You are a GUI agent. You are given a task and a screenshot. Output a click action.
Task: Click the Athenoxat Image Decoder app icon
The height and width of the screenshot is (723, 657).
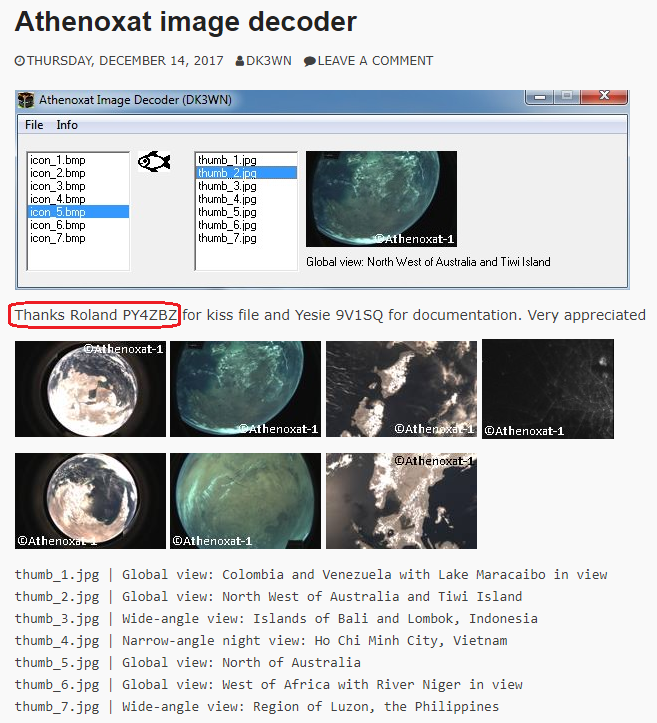[x=26, y=100]
